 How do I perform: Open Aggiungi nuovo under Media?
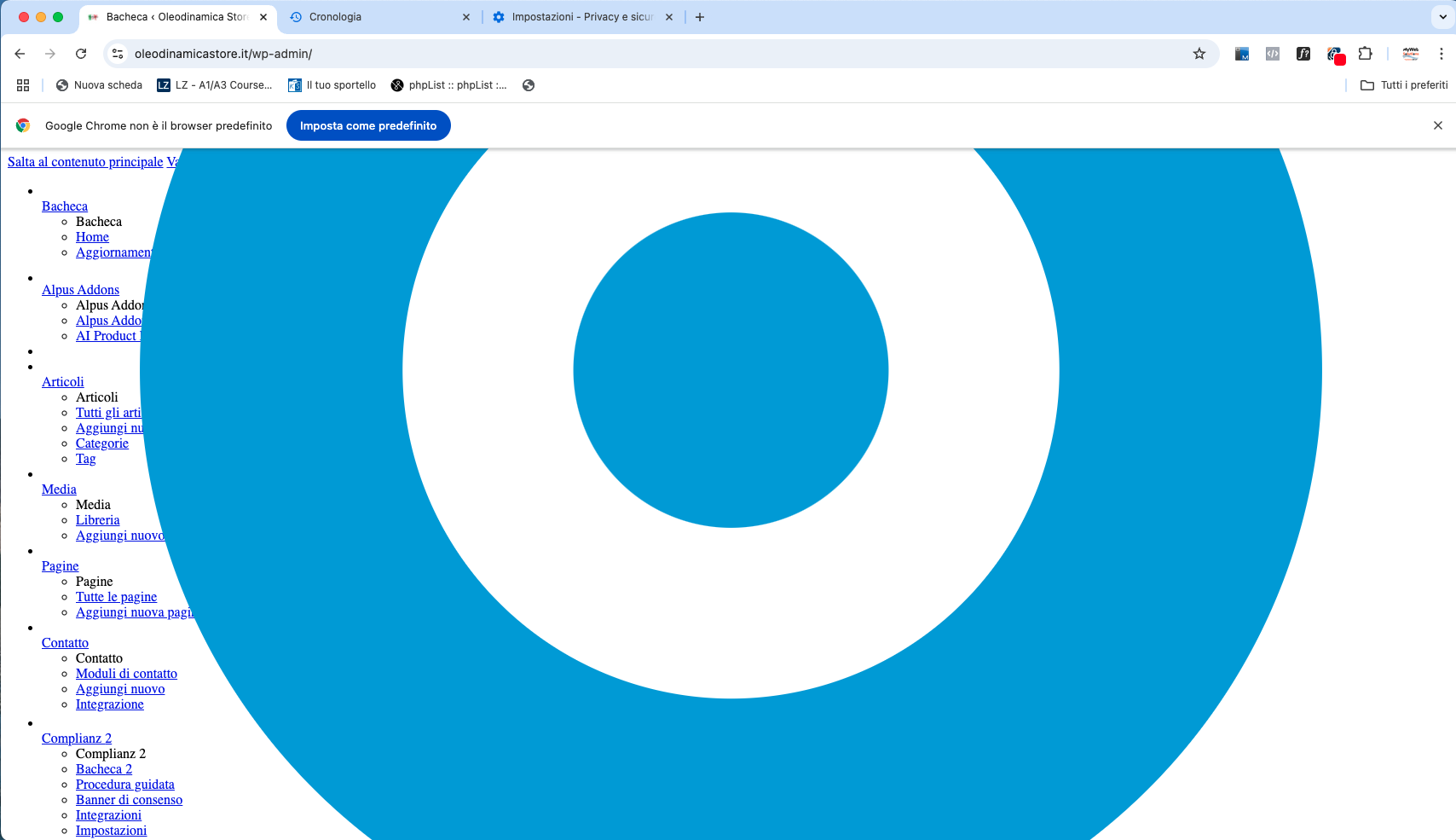(119, 536)
